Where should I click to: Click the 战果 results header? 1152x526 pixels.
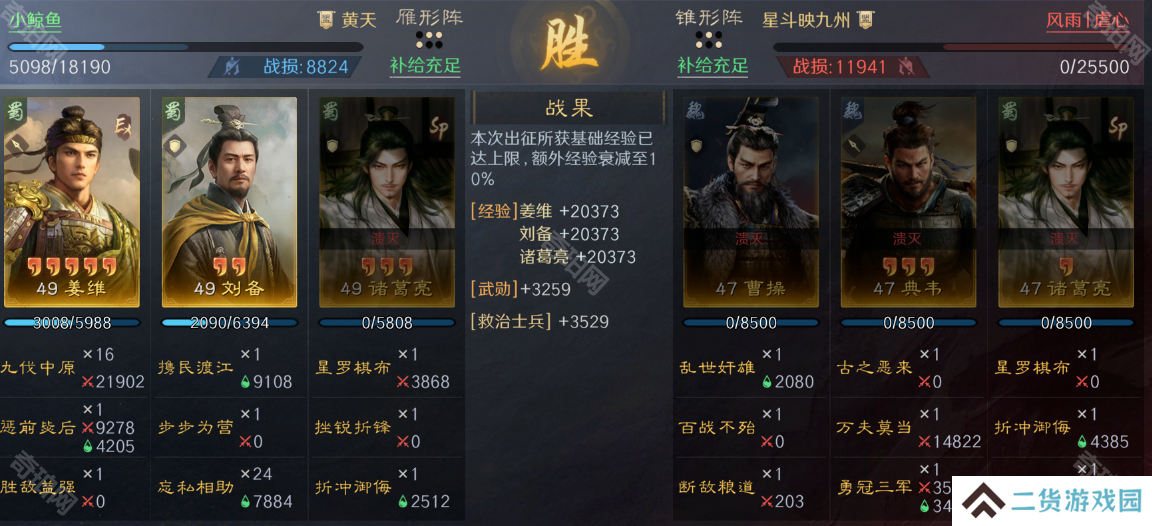(x=568, y=109)
